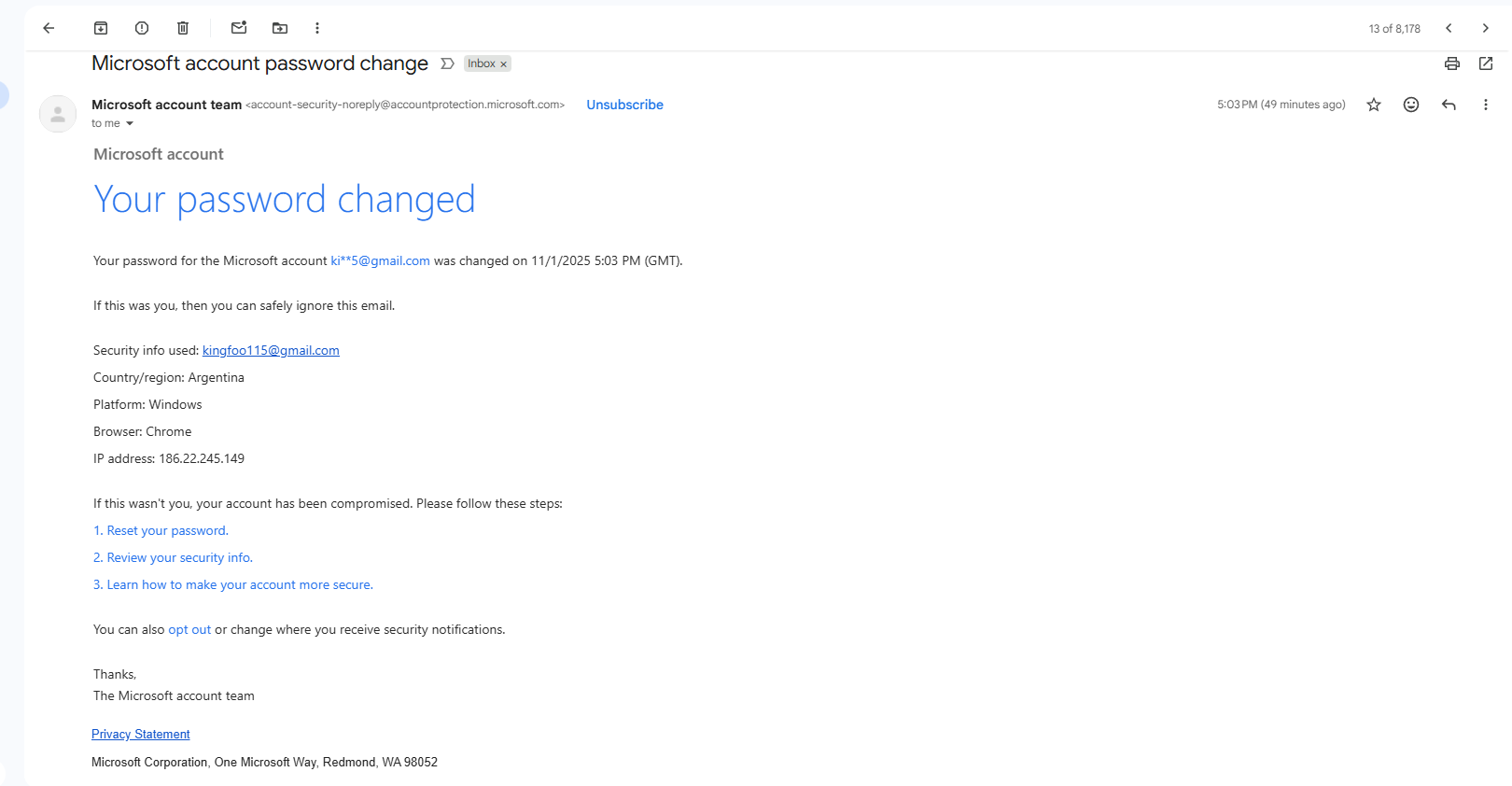The image size is (1512, 786).
Task: Go back to inbox with back arrow
Action: point(49,28)
